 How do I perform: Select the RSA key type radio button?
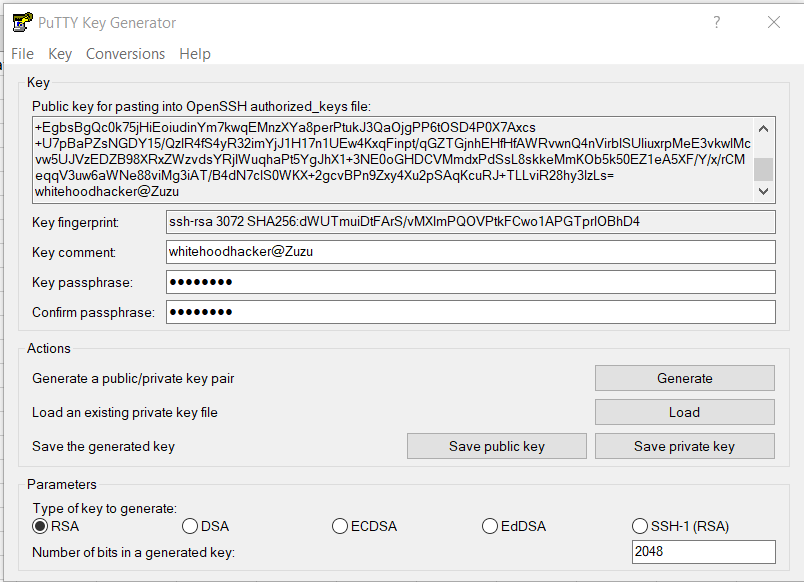[x=40, y=526]
